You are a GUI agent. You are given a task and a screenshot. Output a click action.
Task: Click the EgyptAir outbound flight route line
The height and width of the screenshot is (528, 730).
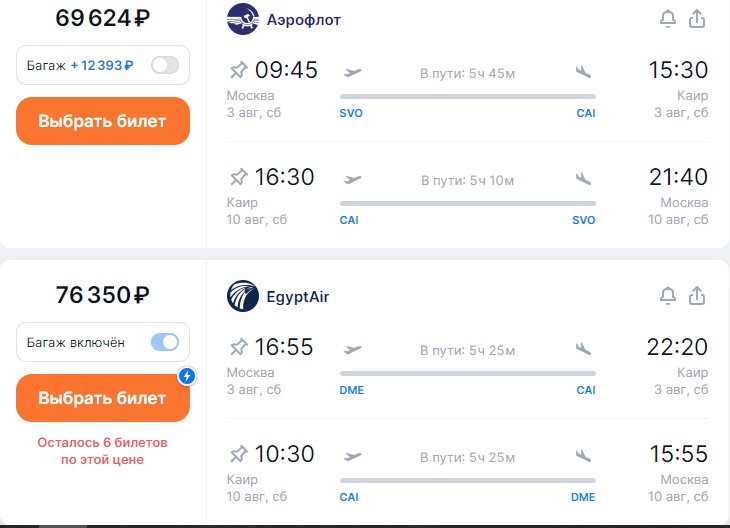(x=467, y=374)
